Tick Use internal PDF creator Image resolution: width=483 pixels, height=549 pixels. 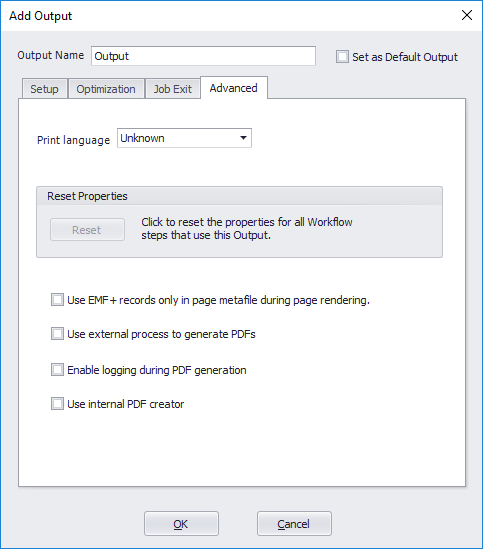(57, 404)
